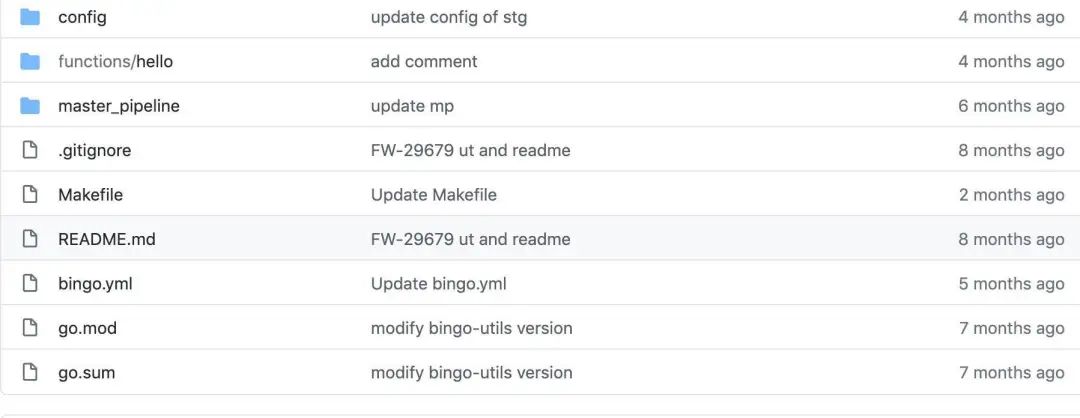
Task: Open the README.md file
Action: 107,239
